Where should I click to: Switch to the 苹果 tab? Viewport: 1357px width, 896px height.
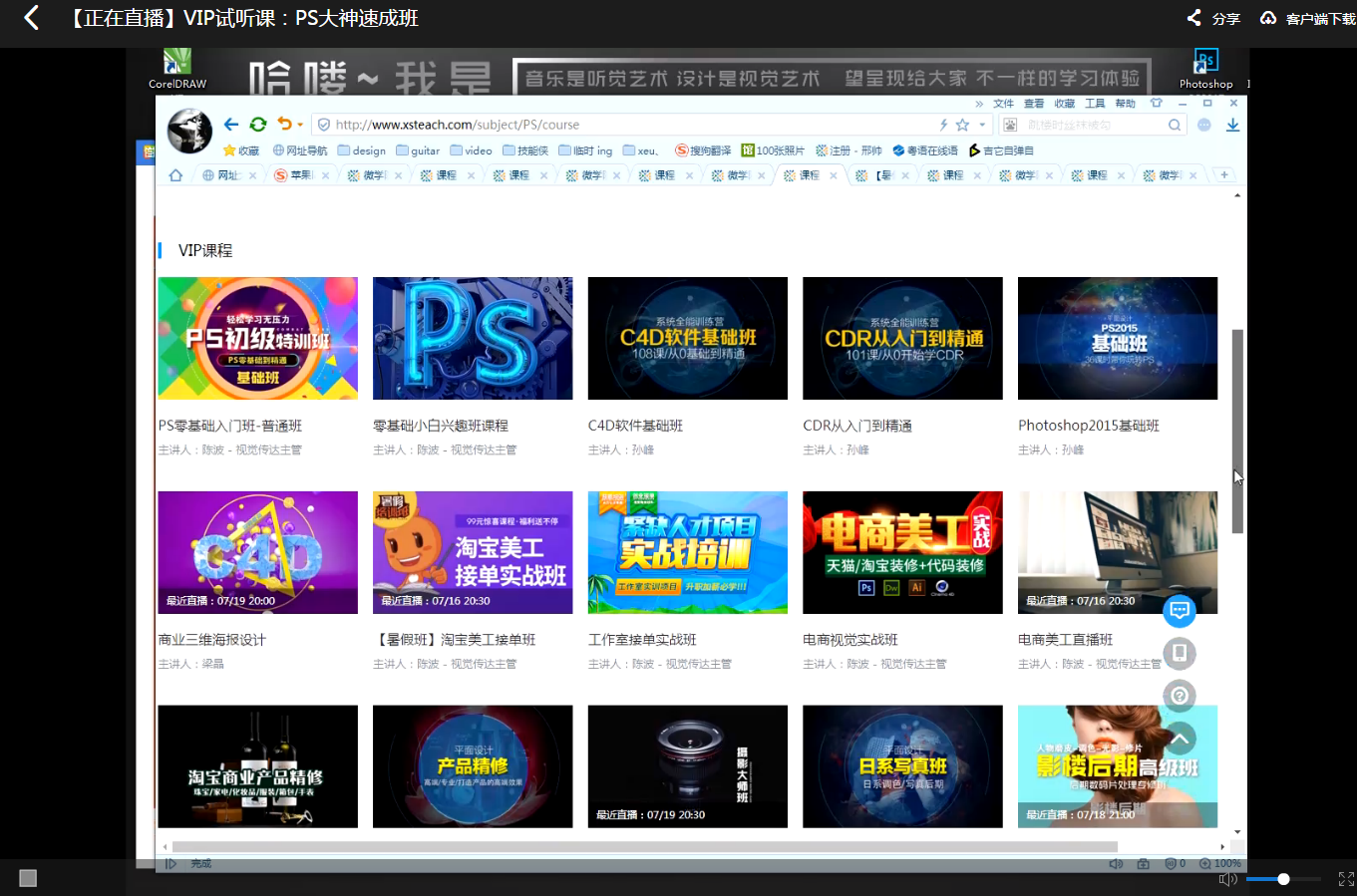pos(301,175)
